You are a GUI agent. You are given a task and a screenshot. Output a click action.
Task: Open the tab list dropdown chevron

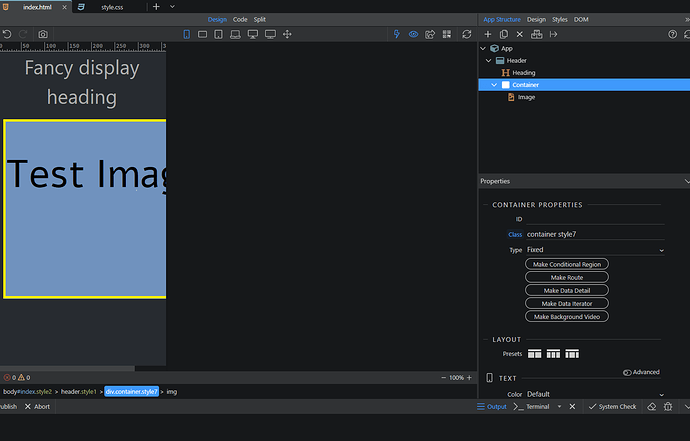pos(172,7)
